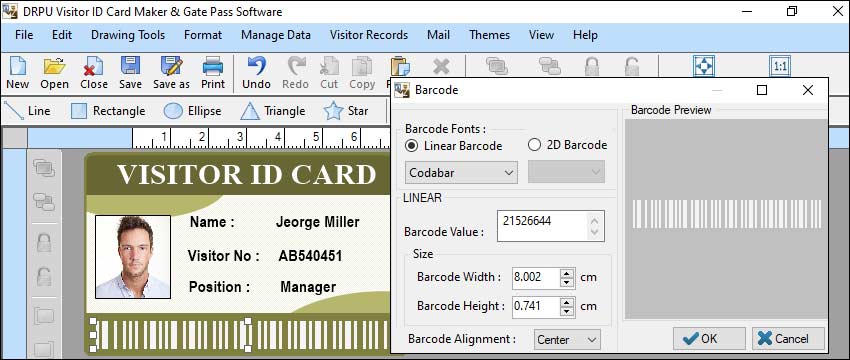Click the Paste clipboard icon
The image size is (850, 360).
pyautogui.click(x=400, y=67)
